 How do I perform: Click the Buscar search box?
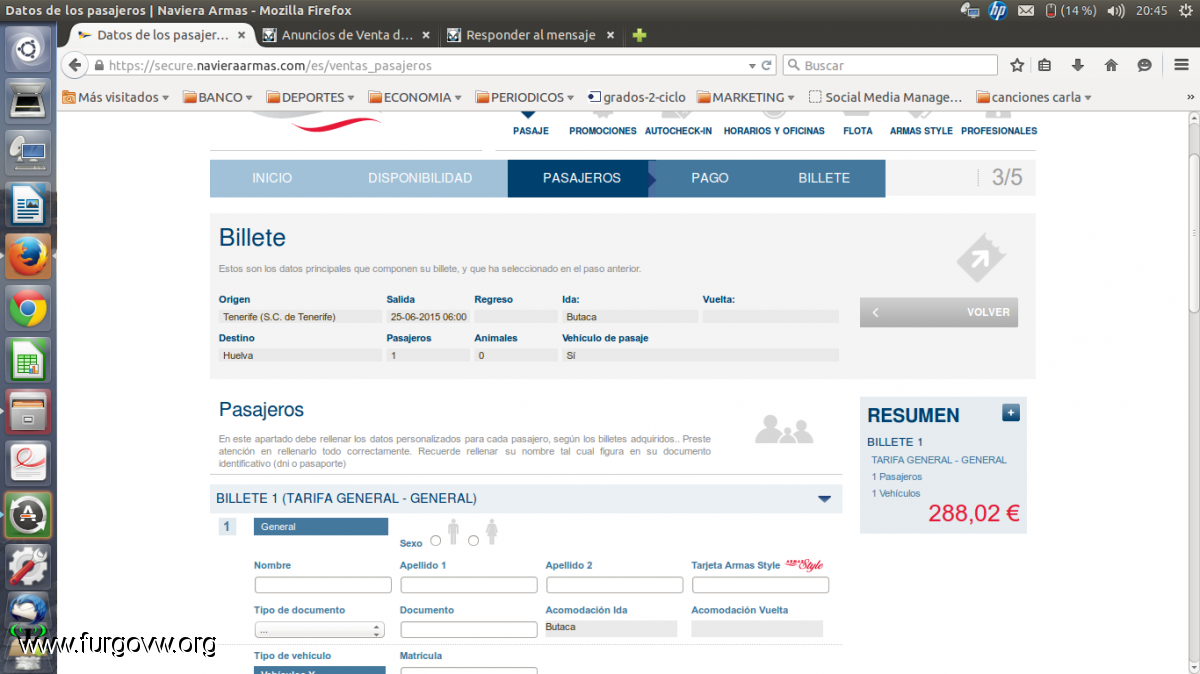(888, 65)
